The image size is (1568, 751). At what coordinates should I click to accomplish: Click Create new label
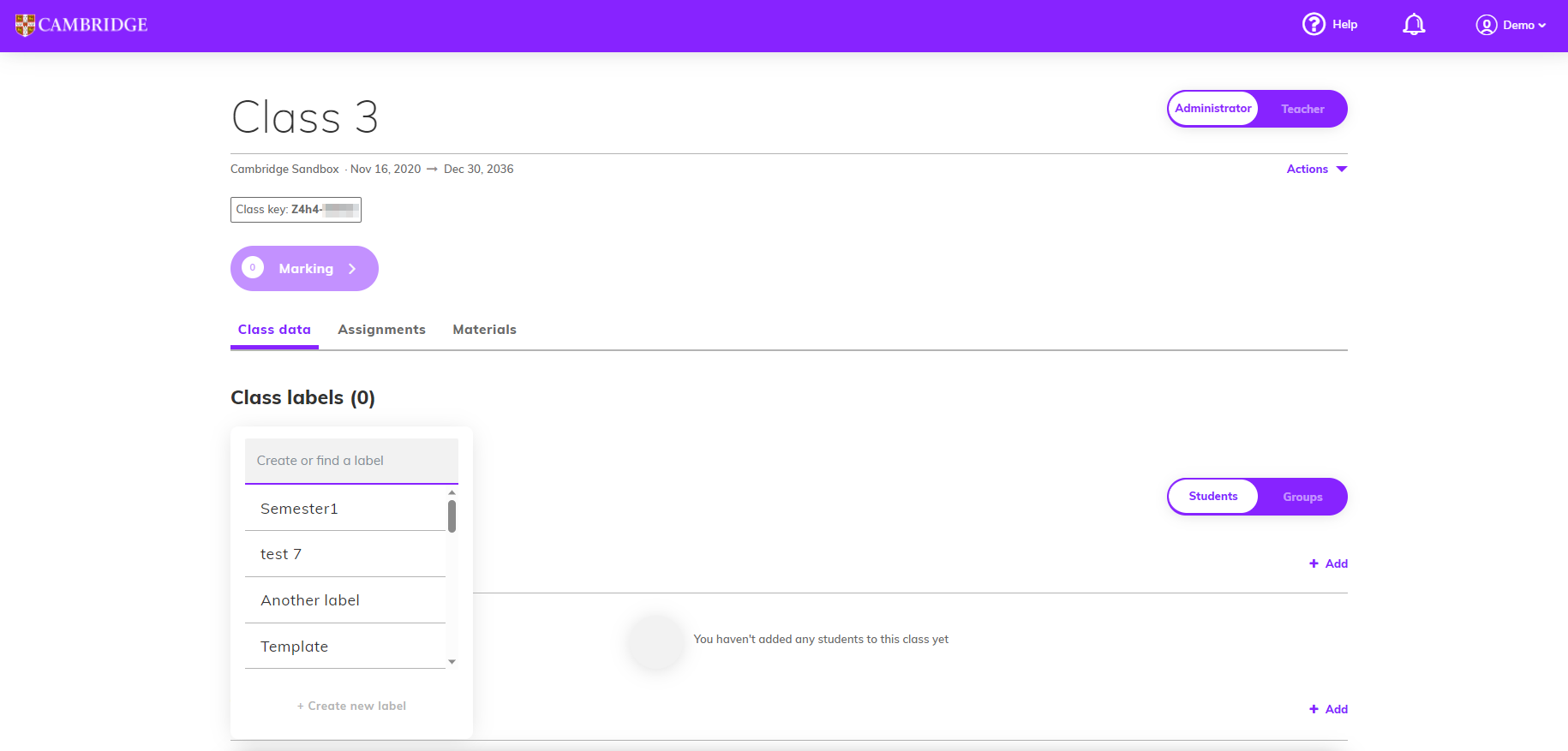(351, 706)
